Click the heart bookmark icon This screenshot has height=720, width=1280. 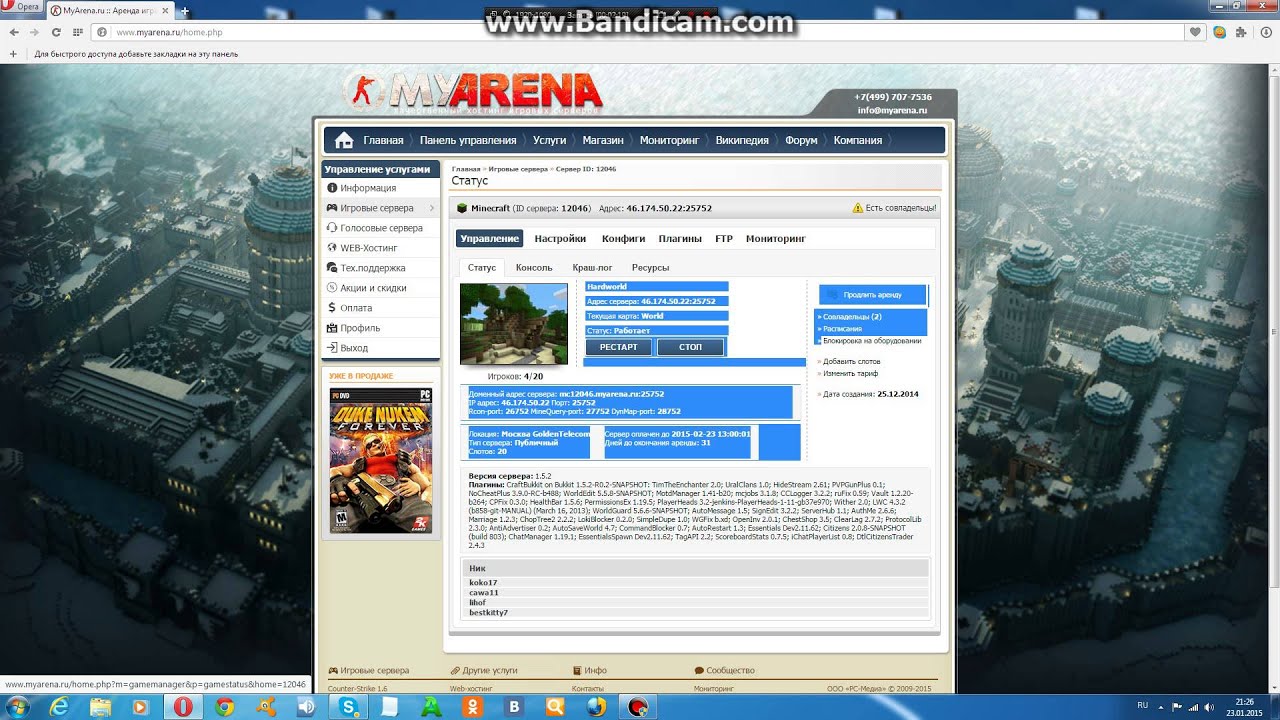[1195, 32]
